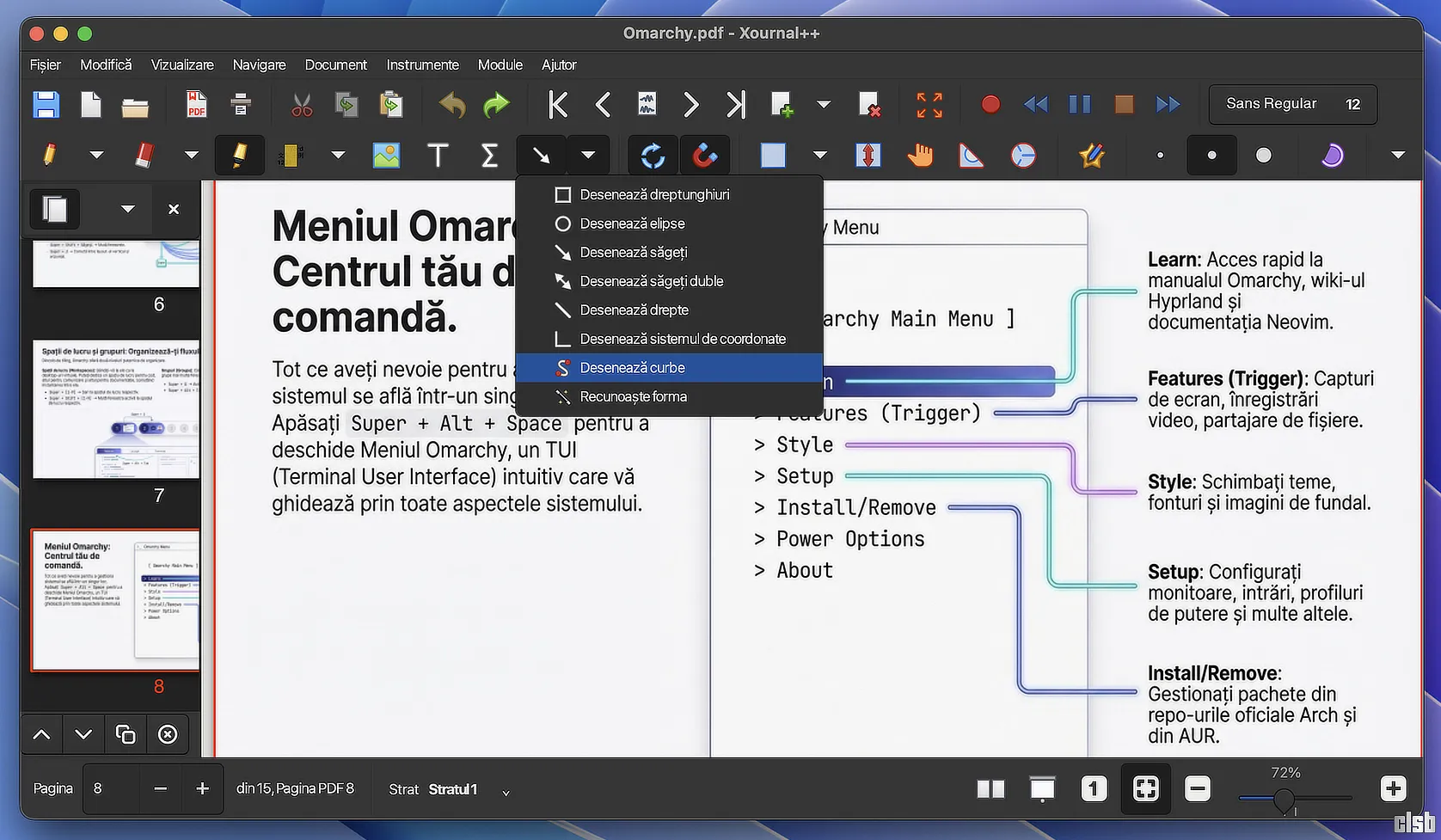The width and height of the screenshot is (1441, 840).
Task: Select the page 7 thumbnail
Action: tap(116, 409)
